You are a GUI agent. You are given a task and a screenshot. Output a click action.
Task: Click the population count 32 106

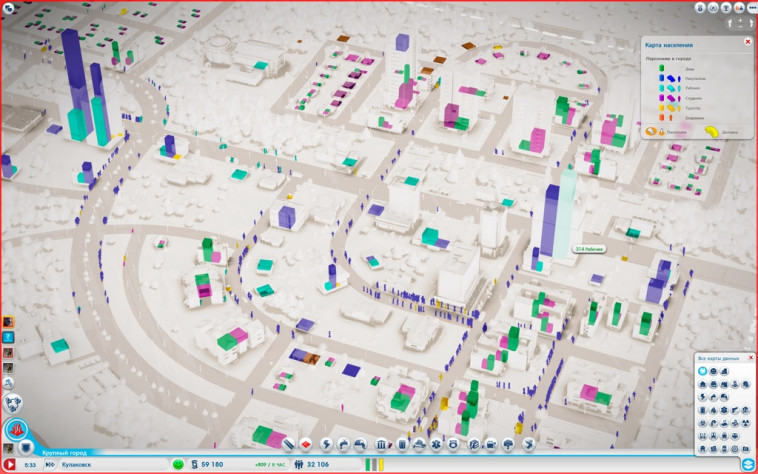coord(318,464)
